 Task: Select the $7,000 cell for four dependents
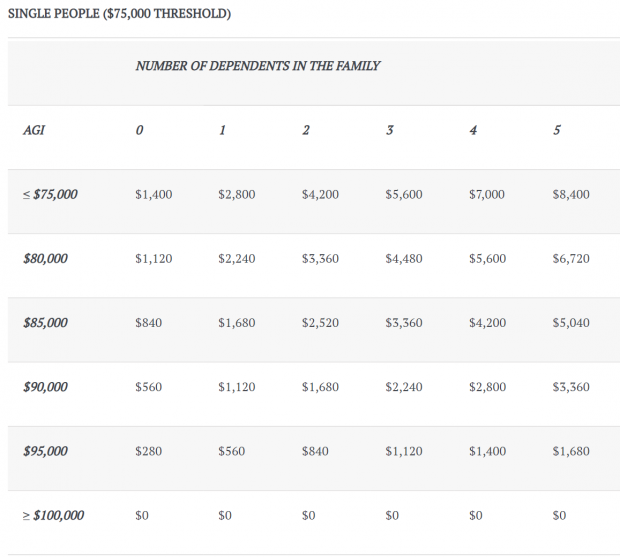pyautogui.click(x=487, y=194)
